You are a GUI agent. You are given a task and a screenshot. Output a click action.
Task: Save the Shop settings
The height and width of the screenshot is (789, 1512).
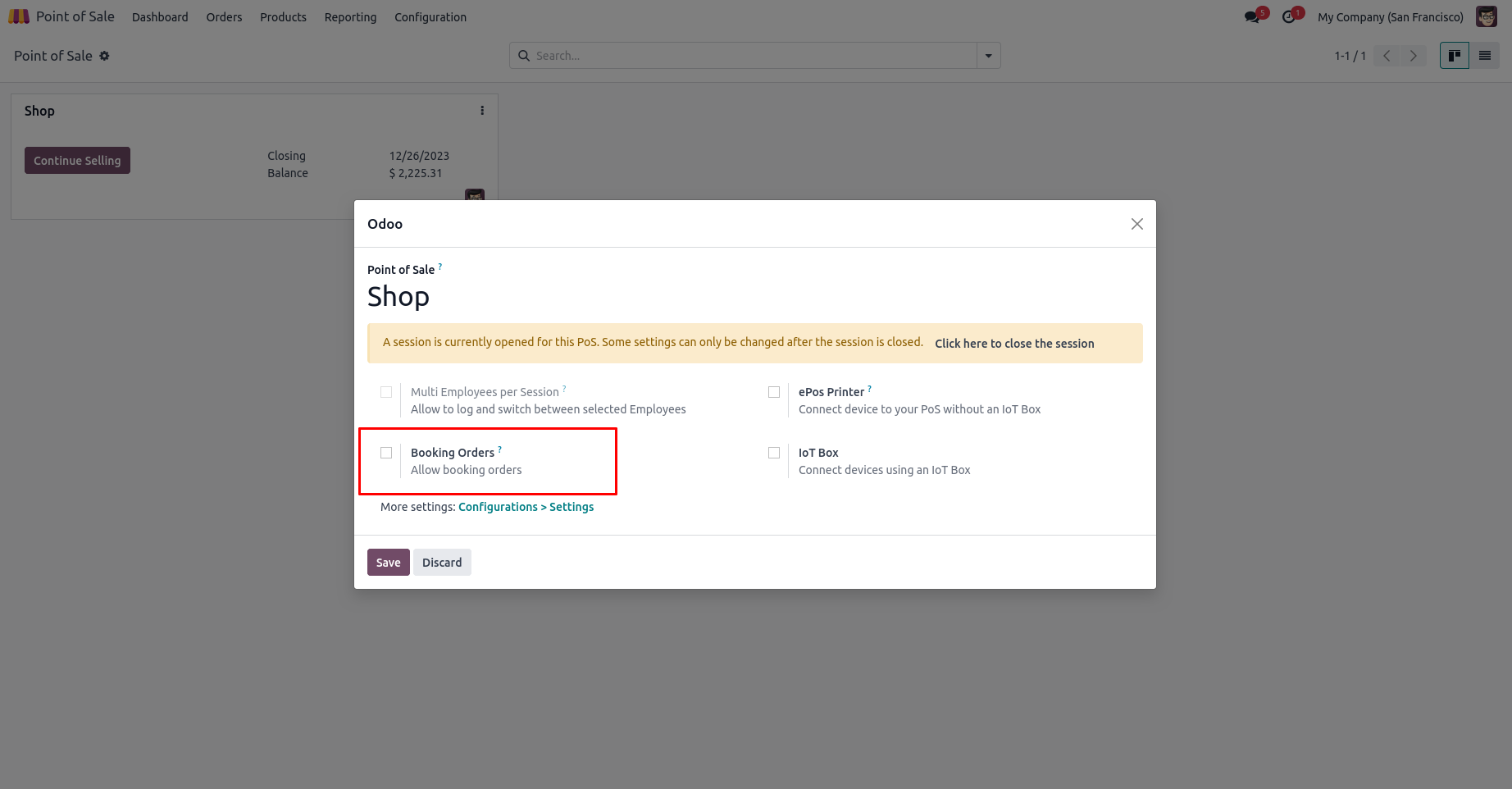pyautogui.click(x=388, y=563)
